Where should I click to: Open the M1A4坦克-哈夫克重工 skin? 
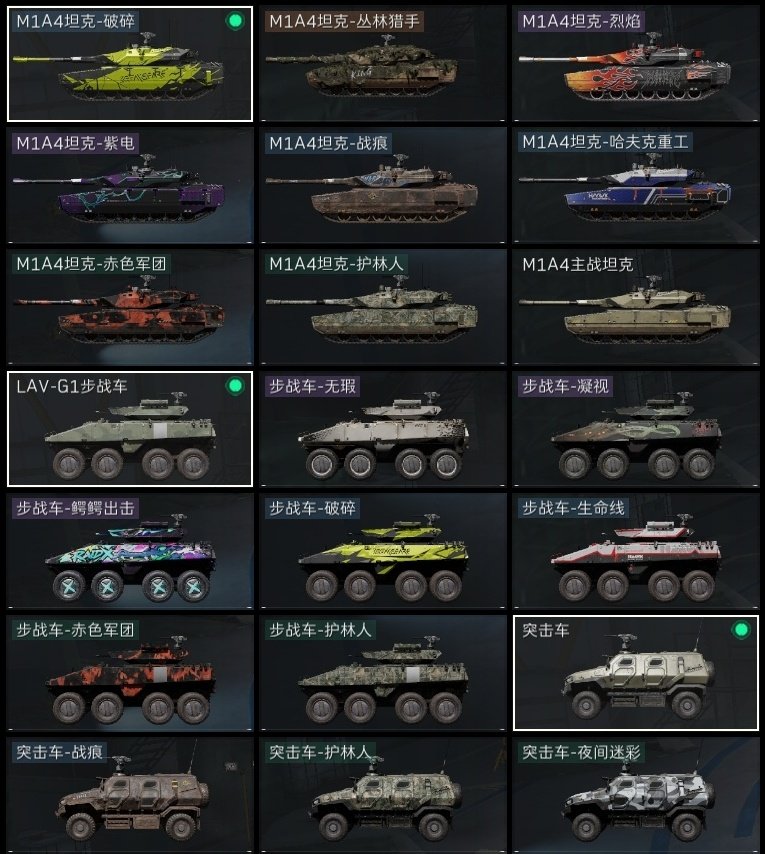pos(635,185)
